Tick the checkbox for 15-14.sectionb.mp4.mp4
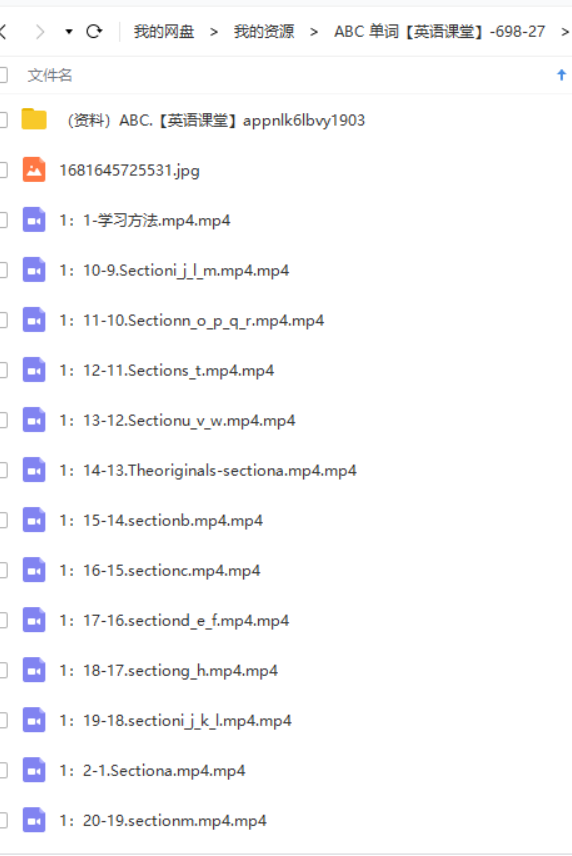Viewport: 572px width, 856px height. point(3,520)
